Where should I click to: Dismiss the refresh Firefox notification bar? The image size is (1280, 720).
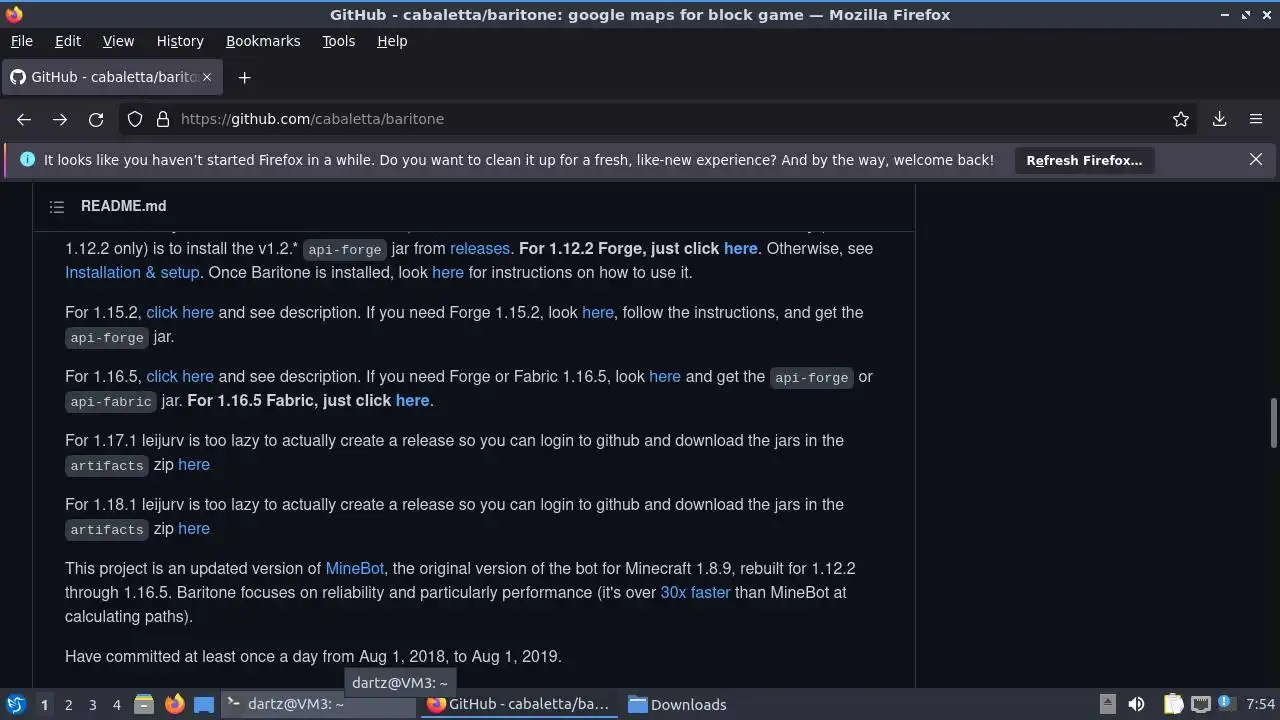[1256, 159]
